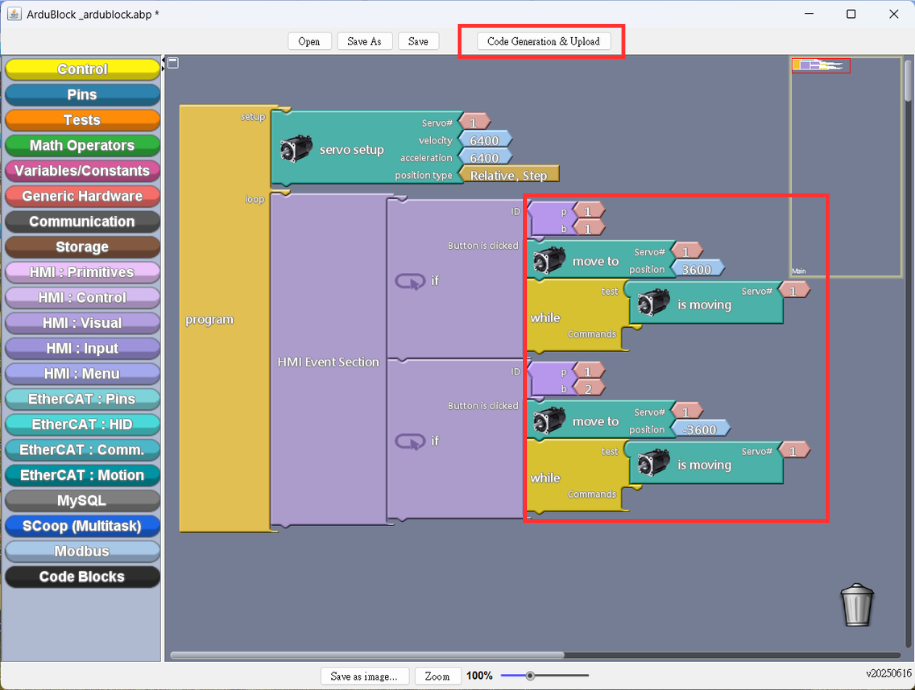Select the servo setup block label
The height and width of the screenshot is (690, 915).
[x=352, y=149]
